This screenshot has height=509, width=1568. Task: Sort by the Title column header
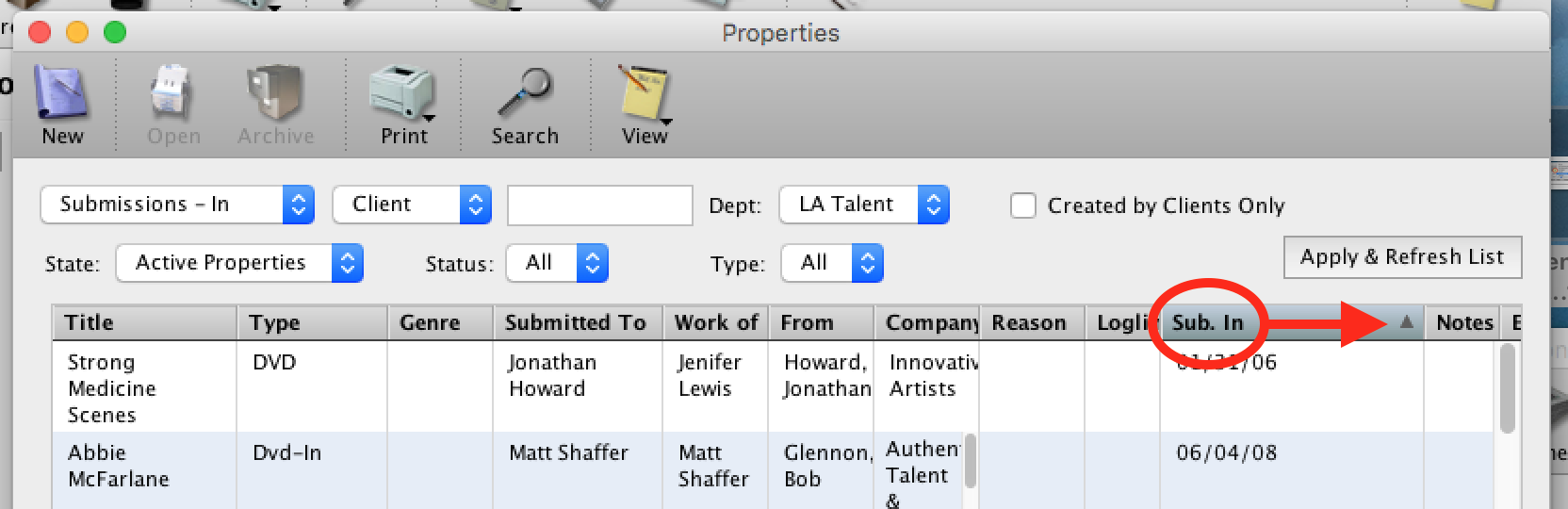[x=144, y=322]
